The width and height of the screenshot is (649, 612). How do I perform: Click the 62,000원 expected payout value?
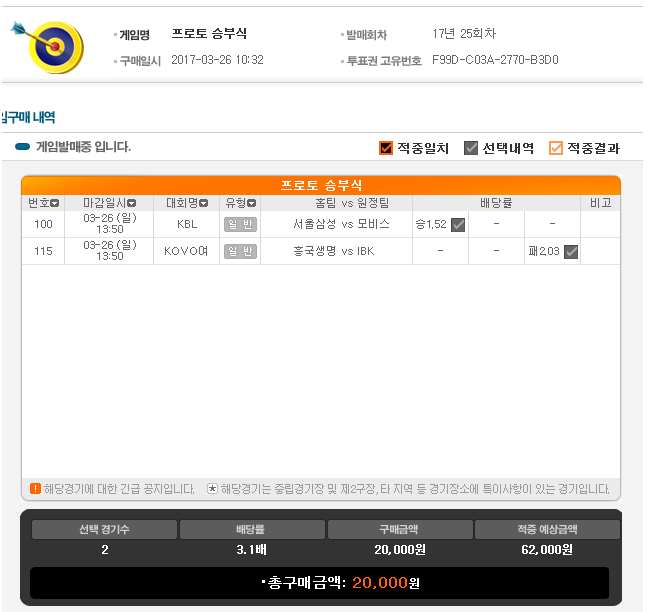coord(547,550)
